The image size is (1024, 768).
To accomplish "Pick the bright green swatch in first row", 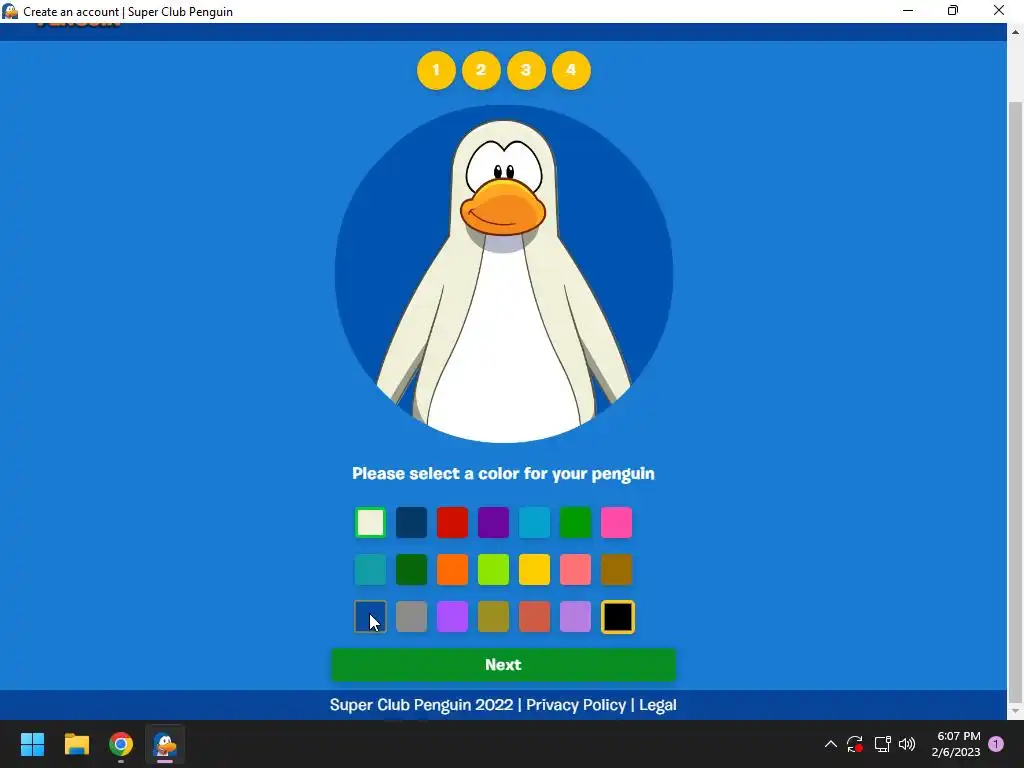I will pyautogui.click(x=575, y=522).
